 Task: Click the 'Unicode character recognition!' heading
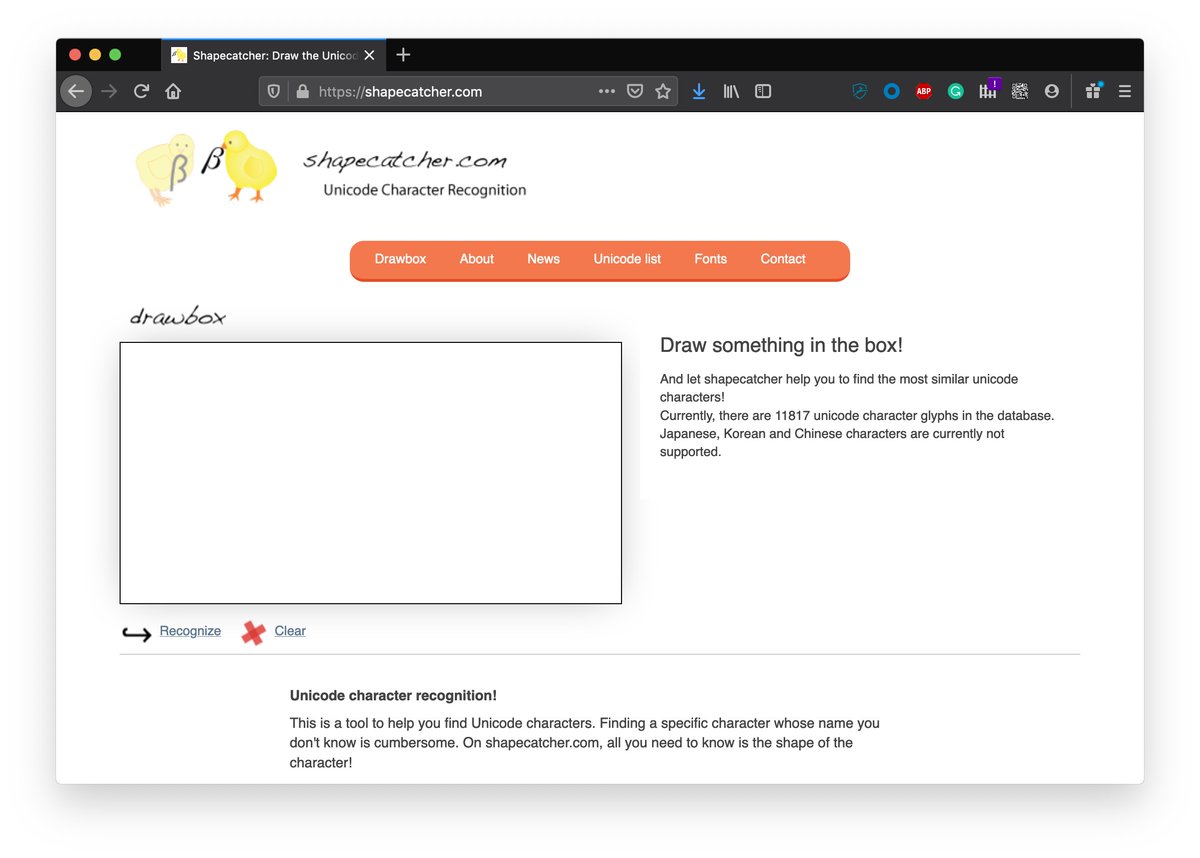[393, 695]
